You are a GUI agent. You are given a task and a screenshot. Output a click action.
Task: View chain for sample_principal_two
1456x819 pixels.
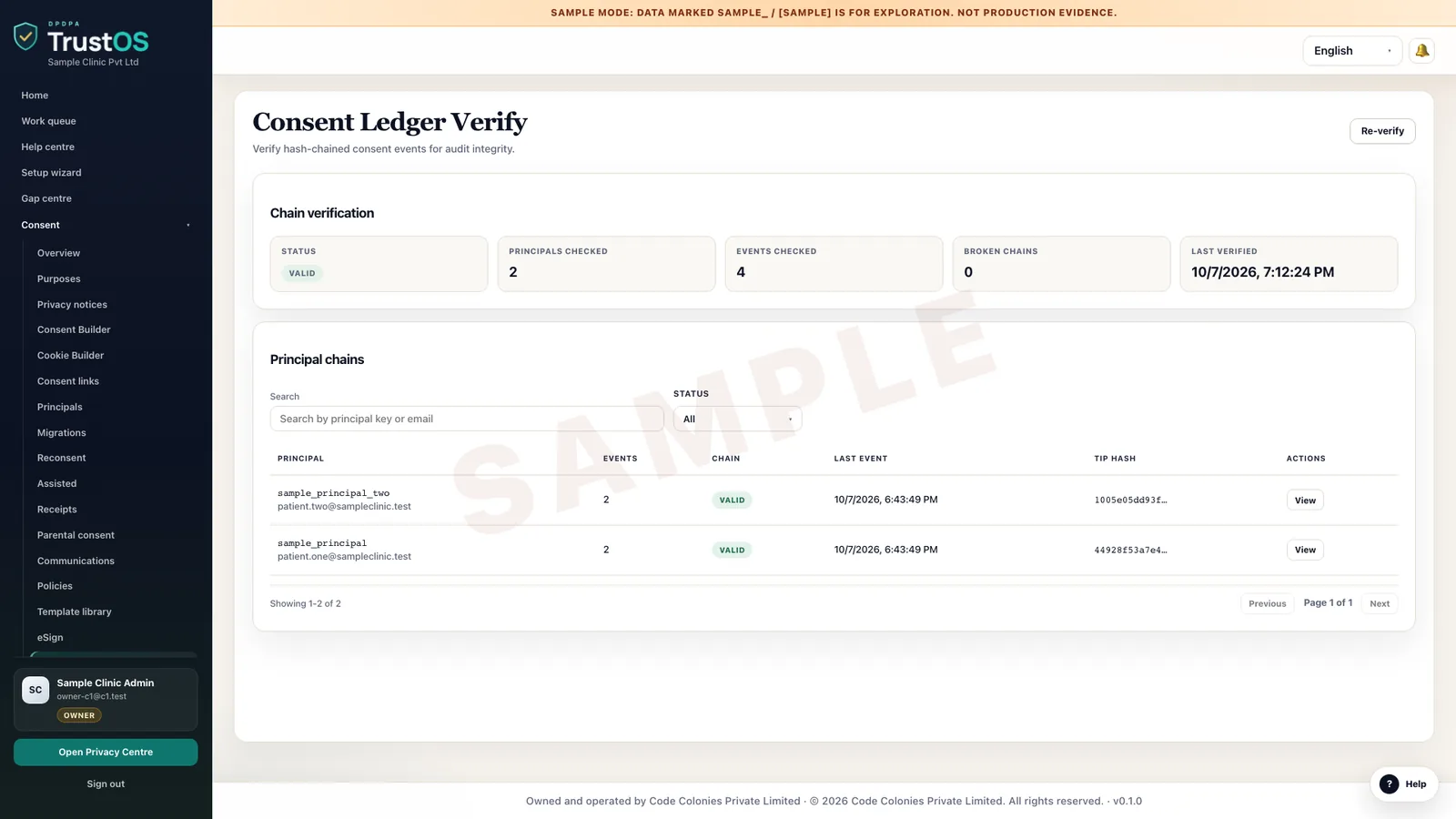[x=1305, y=500]
